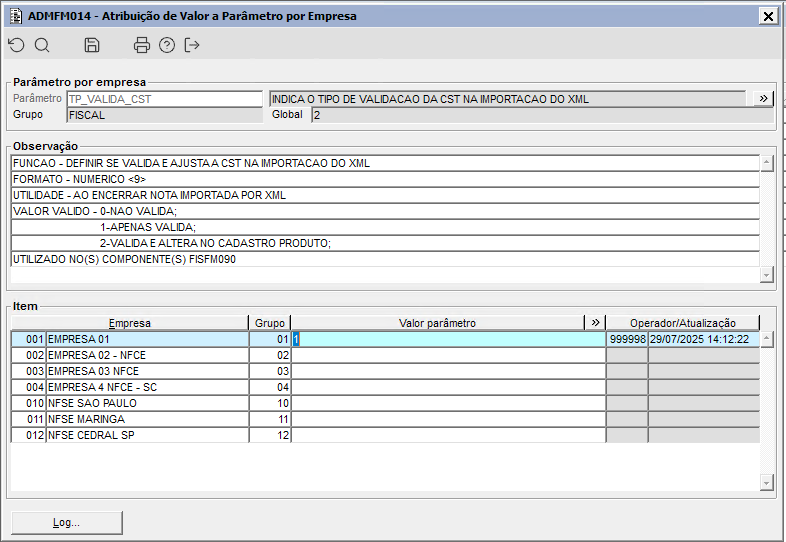
Task: Click the Empresa column header
Action: [x=130, y=323]
